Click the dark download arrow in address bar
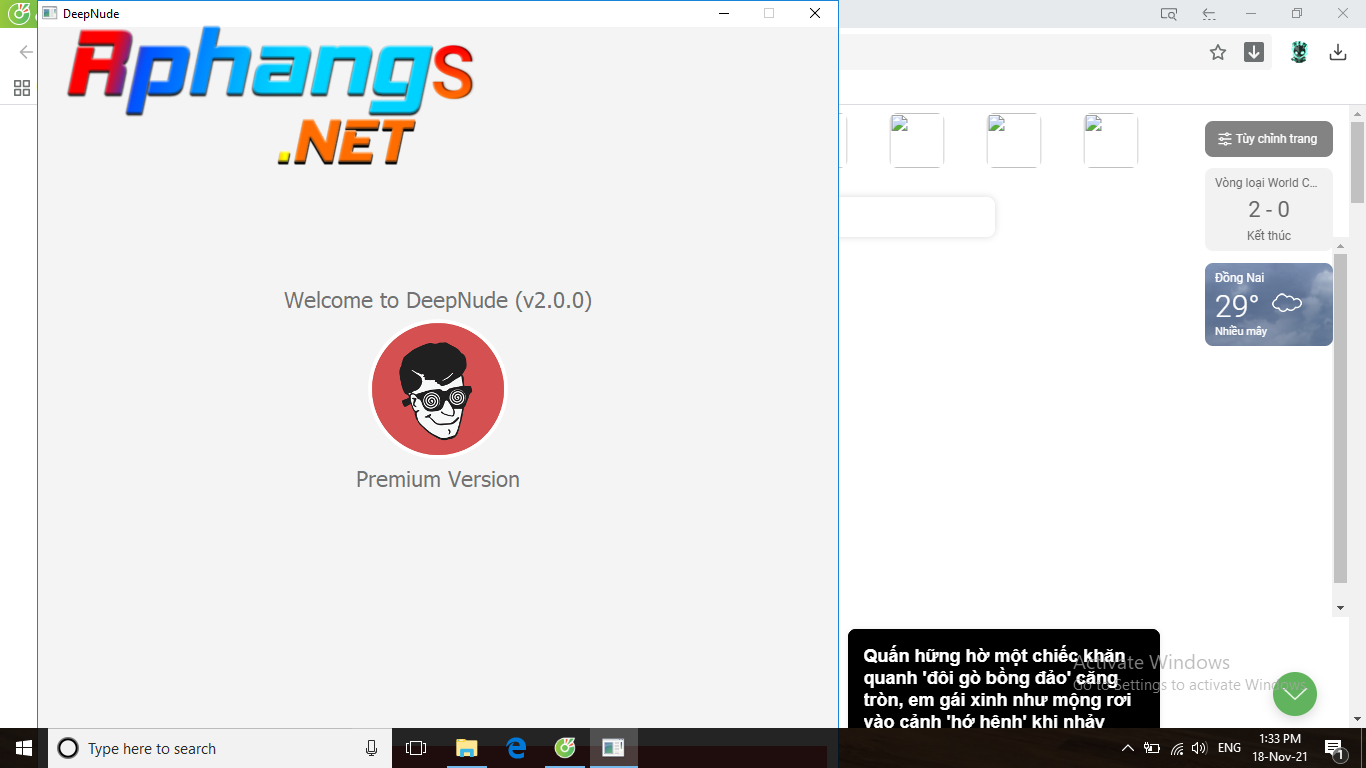The width and height of the screenshot is (1366, 768). (1254, 52)
